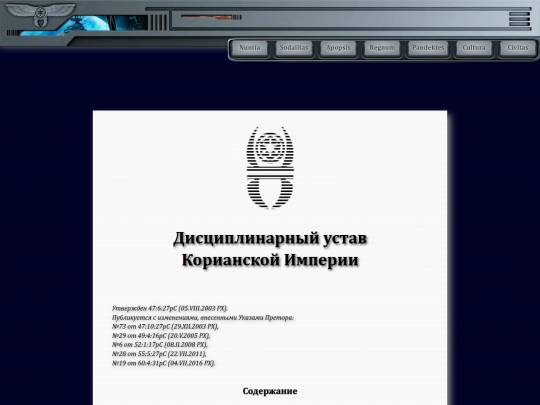Click the winged emblem logo in header

(x=40, y=15)
